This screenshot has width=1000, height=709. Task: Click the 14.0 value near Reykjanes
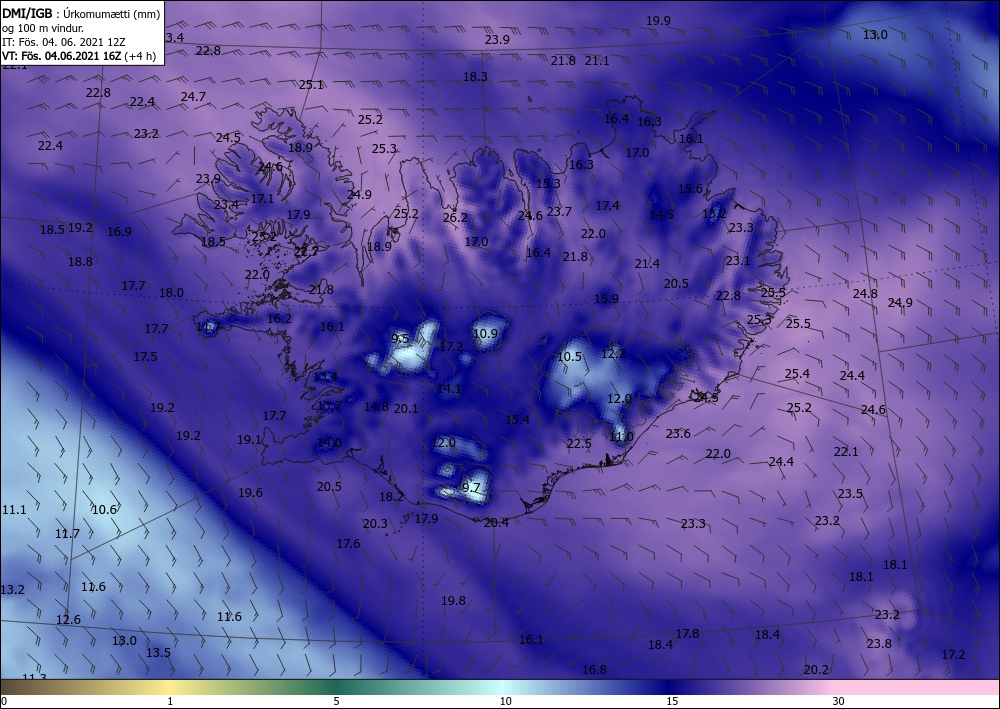click(329, 442)
